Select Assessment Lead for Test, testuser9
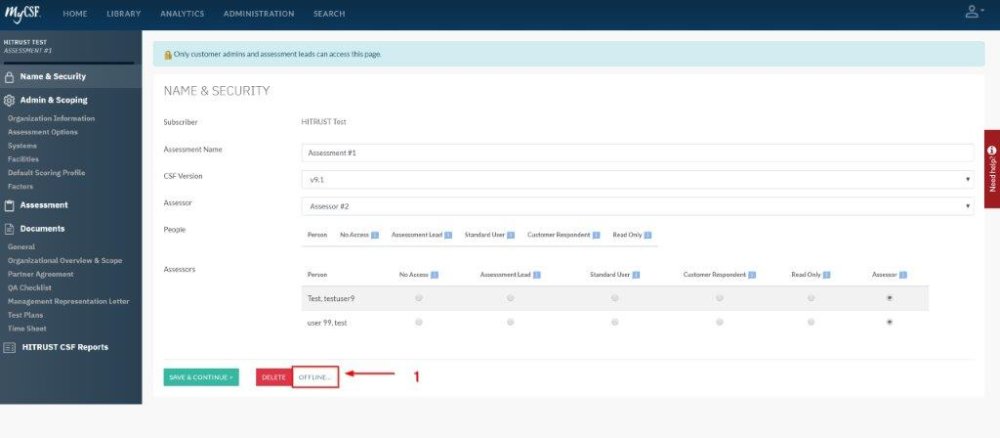Screen dimensions: 1000x438 (x=510, y=298)
